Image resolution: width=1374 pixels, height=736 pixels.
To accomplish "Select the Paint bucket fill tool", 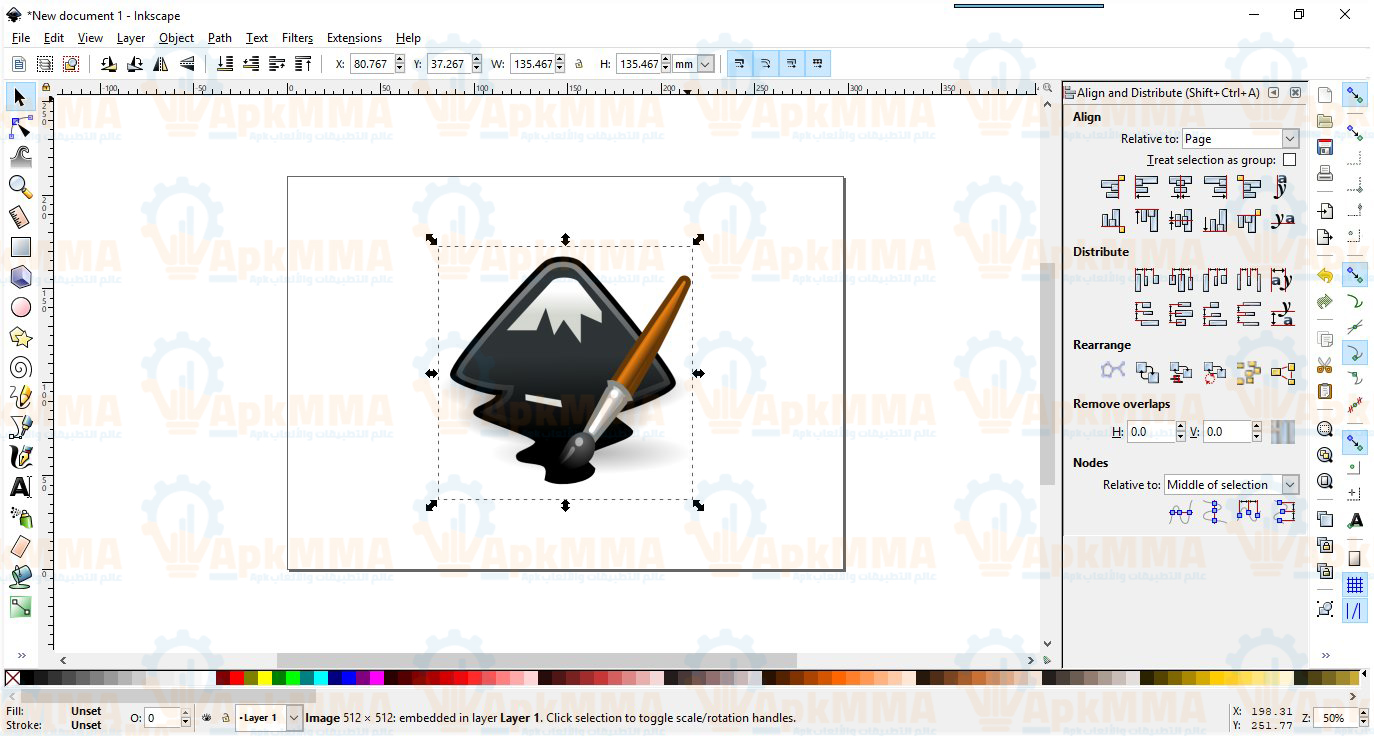I will 20,577.
